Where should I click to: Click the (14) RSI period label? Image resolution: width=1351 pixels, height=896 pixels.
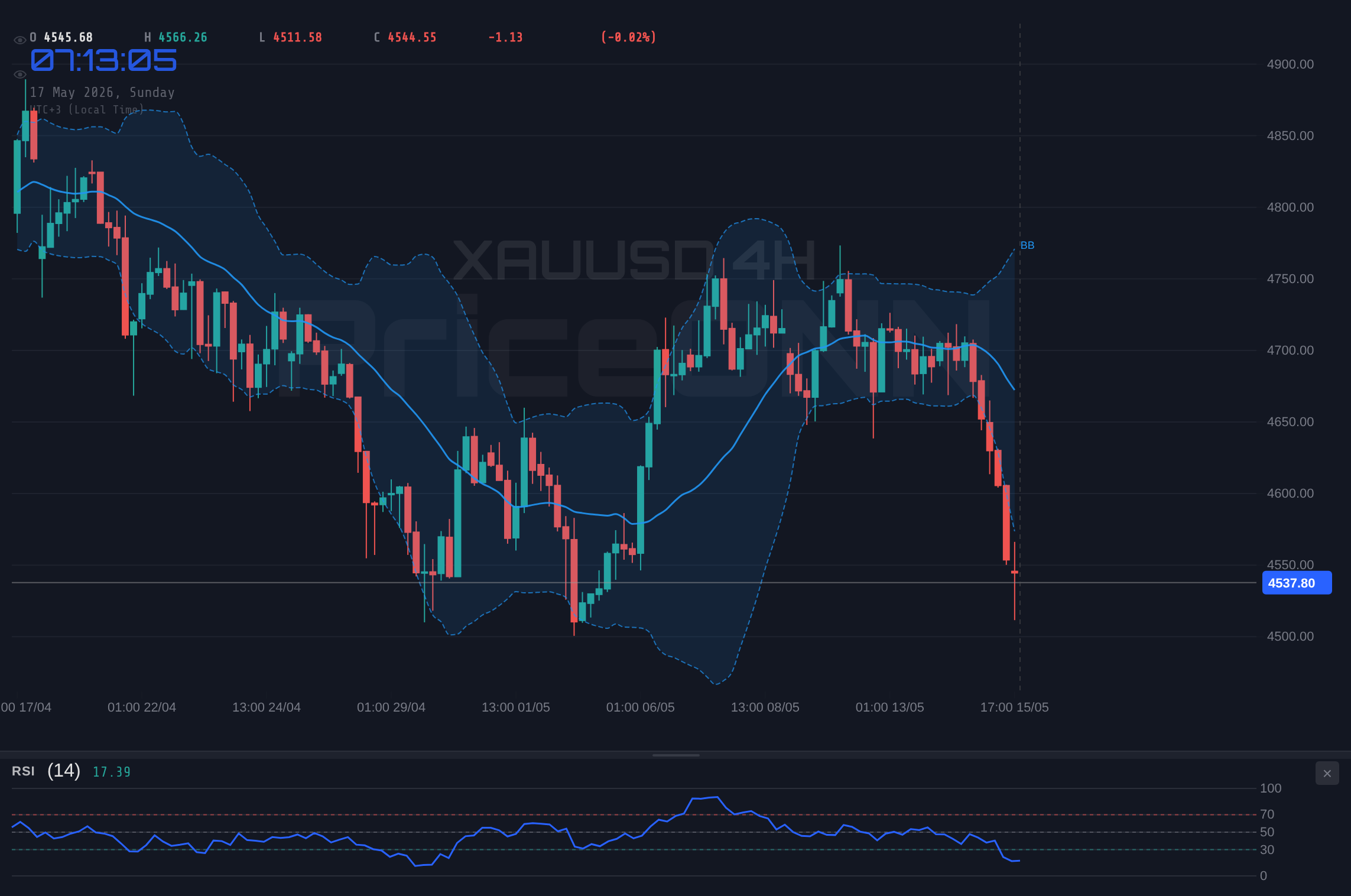point(64,770)
